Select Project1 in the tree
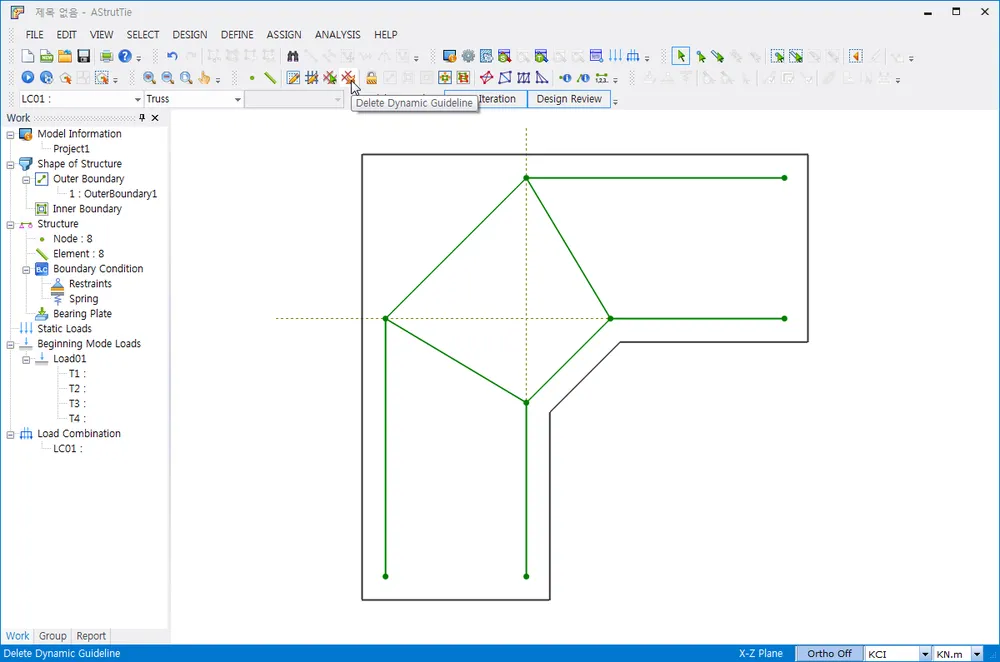The image size is (1000, 662). [x=71, y=149]
